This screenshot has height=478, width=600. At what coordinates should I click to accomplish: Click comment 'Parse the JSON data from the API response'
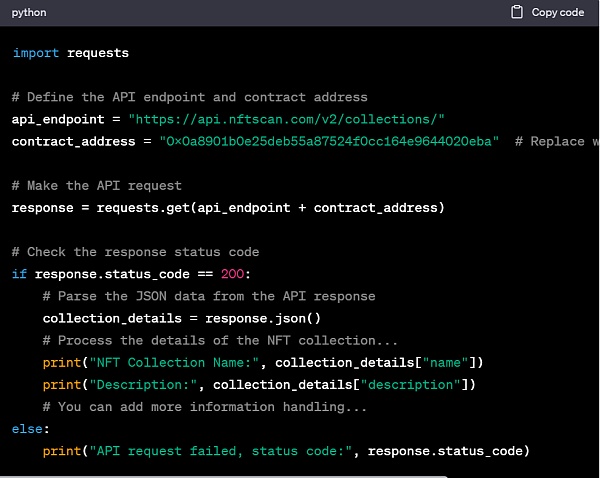coord(209,296)
